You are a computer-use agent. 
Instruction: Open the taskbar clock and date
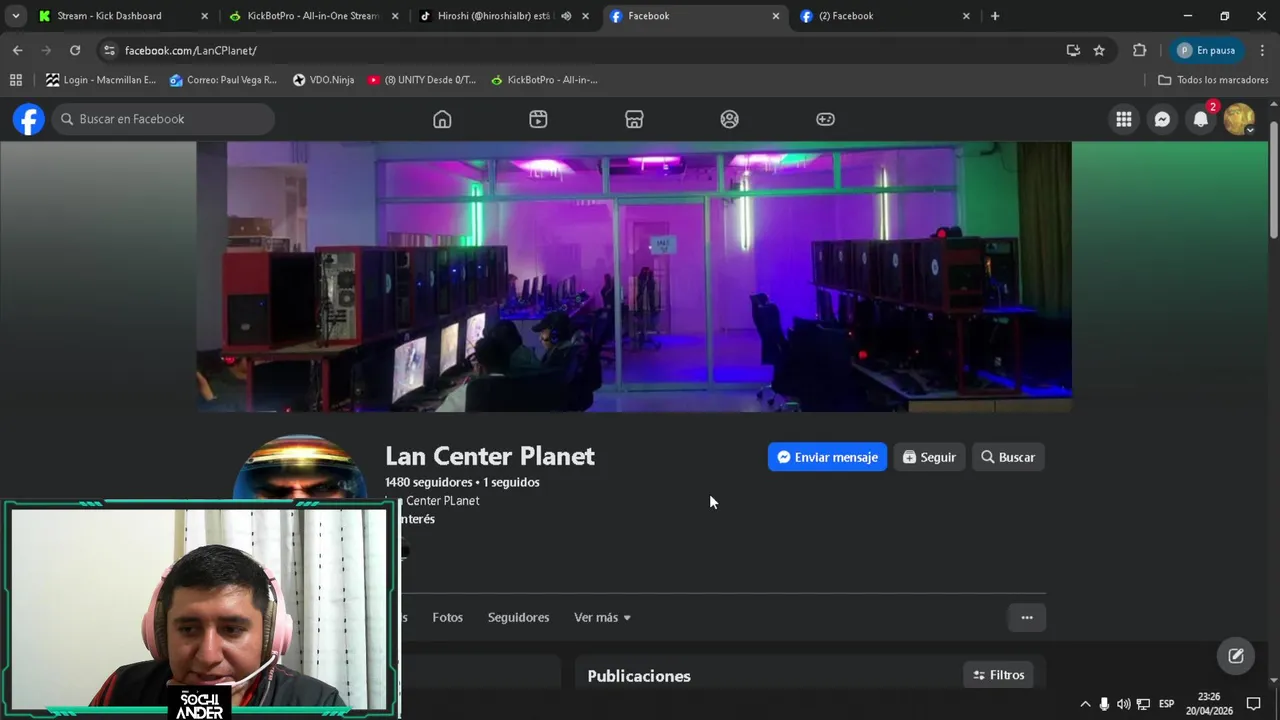1209,704
